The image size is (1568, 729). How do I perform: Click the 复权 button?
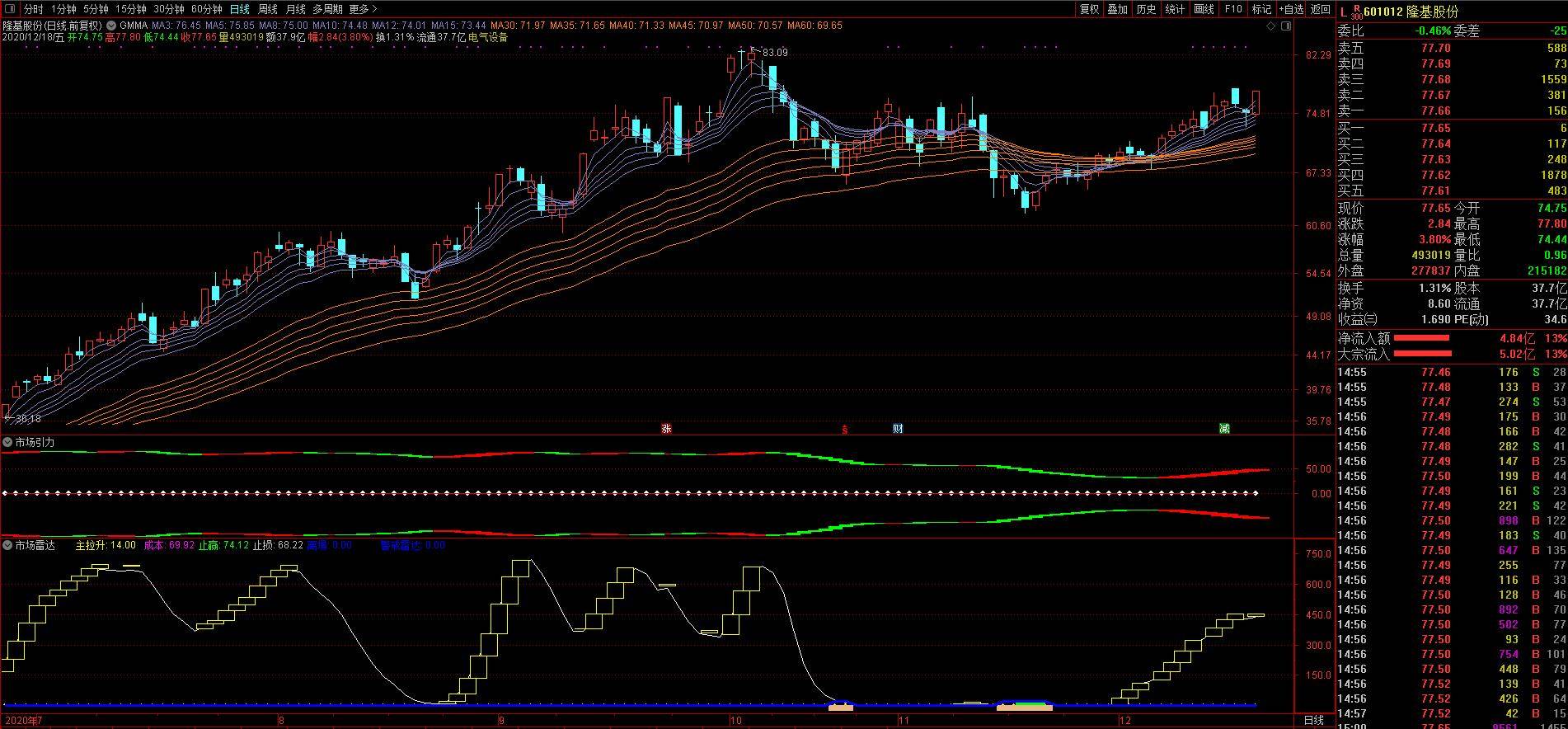(x=1089, y=9)
